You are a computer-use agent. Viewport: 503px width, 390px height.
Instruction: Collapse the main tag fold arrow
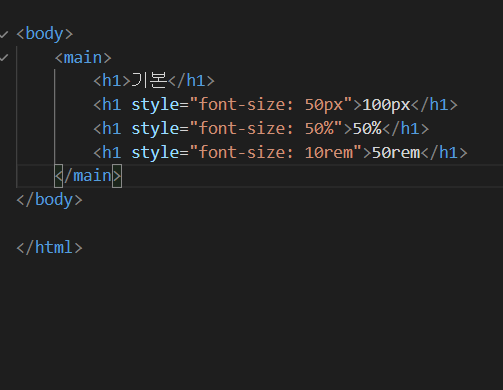4,58
